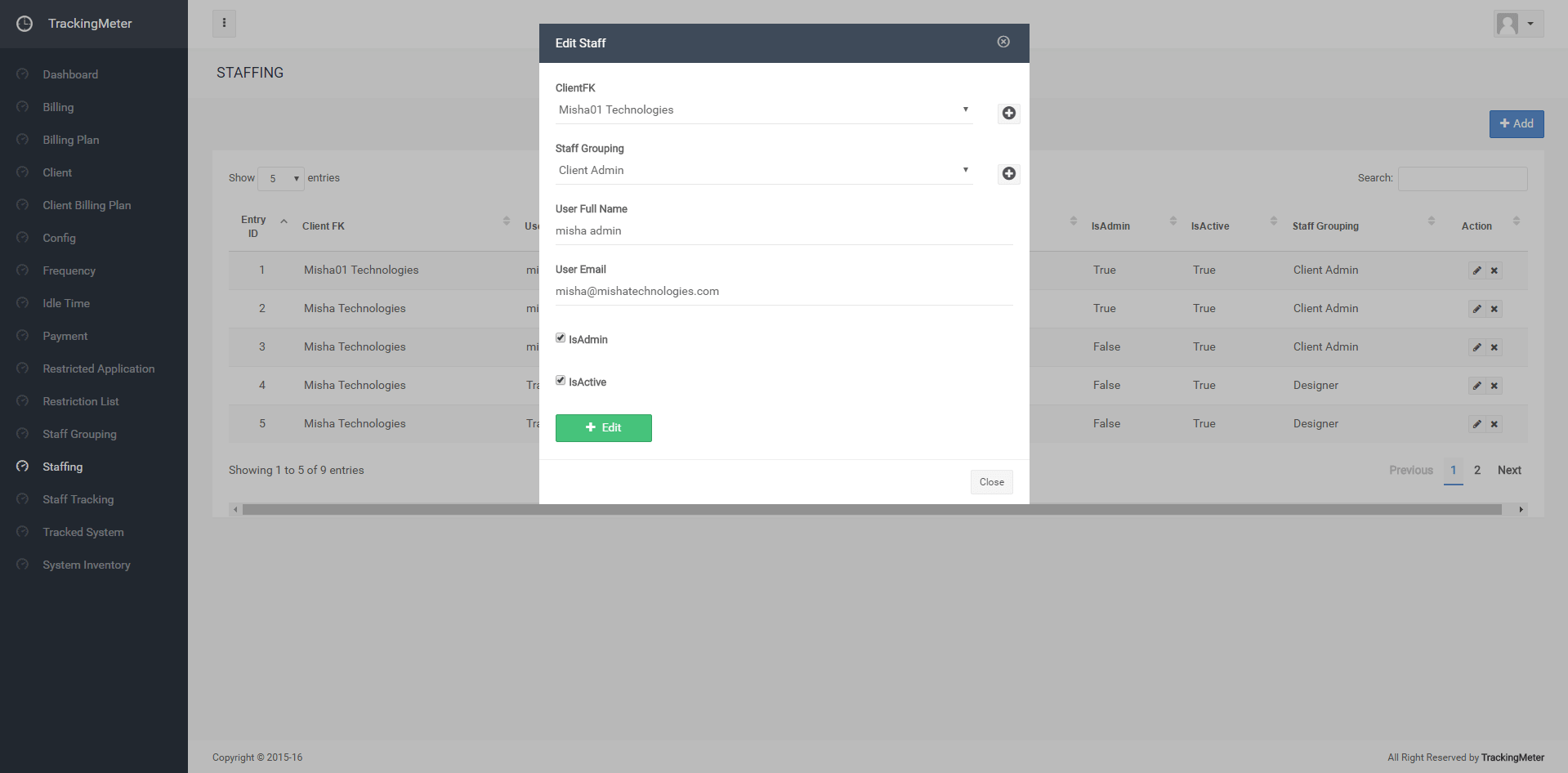Image resolution: width=1568 pixels, height=773 pixels.
Task: Close the Edit Staff dialog via X icon
Action: pyautogui.click(x=1003, y=42)
